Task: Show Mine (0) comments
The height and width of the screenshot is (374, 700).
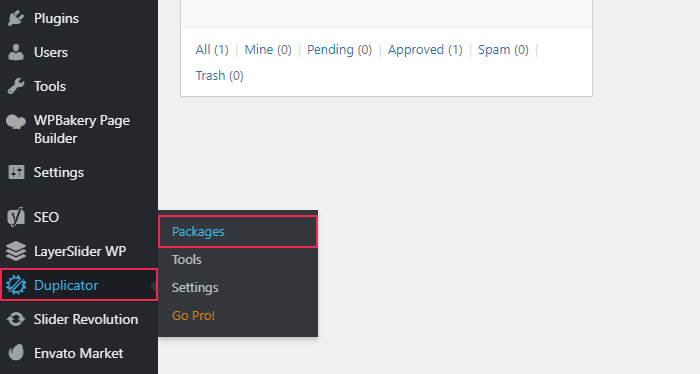Action: [268, 50]
